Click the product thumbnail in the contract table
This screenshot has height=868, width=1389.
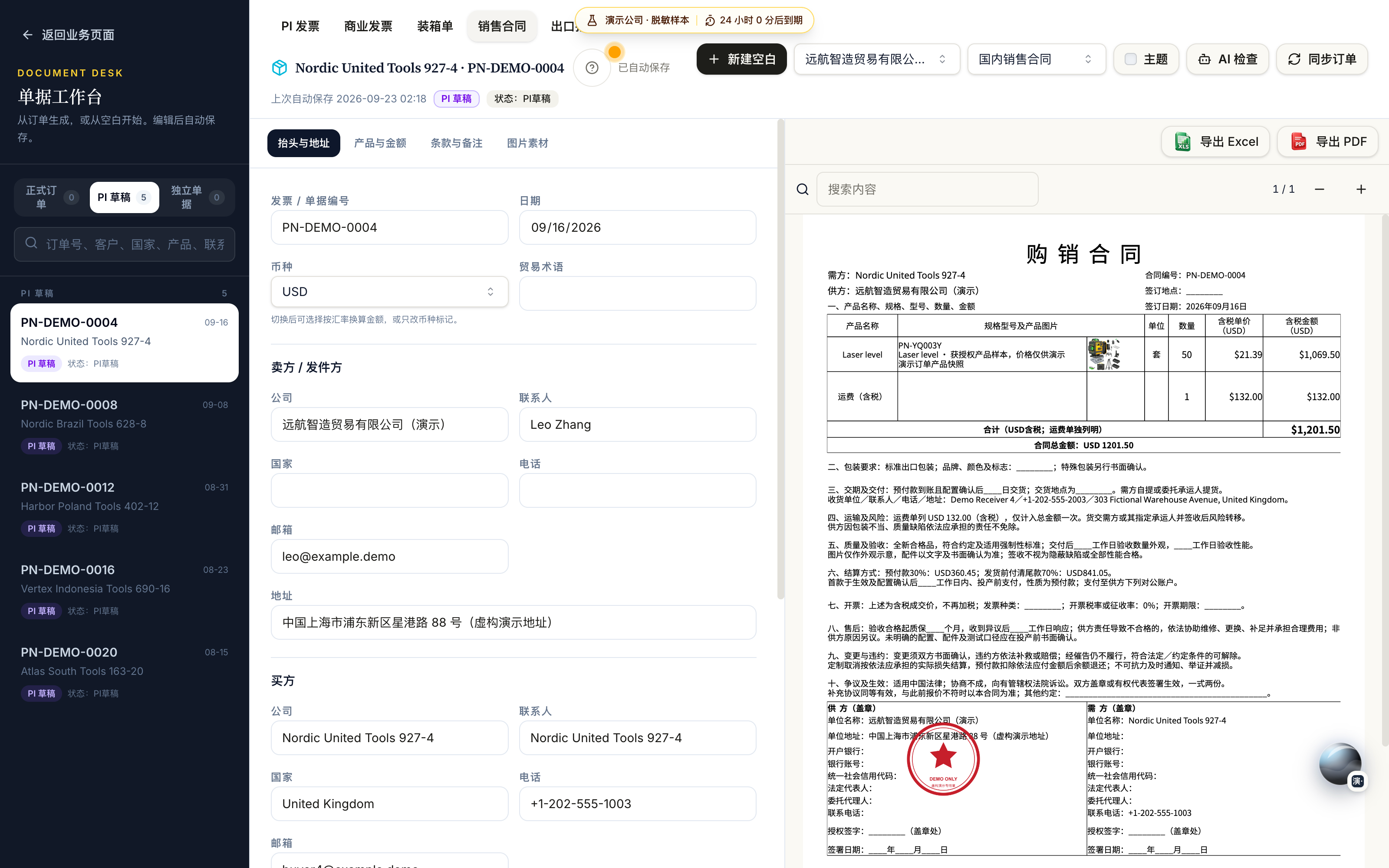1104,354
